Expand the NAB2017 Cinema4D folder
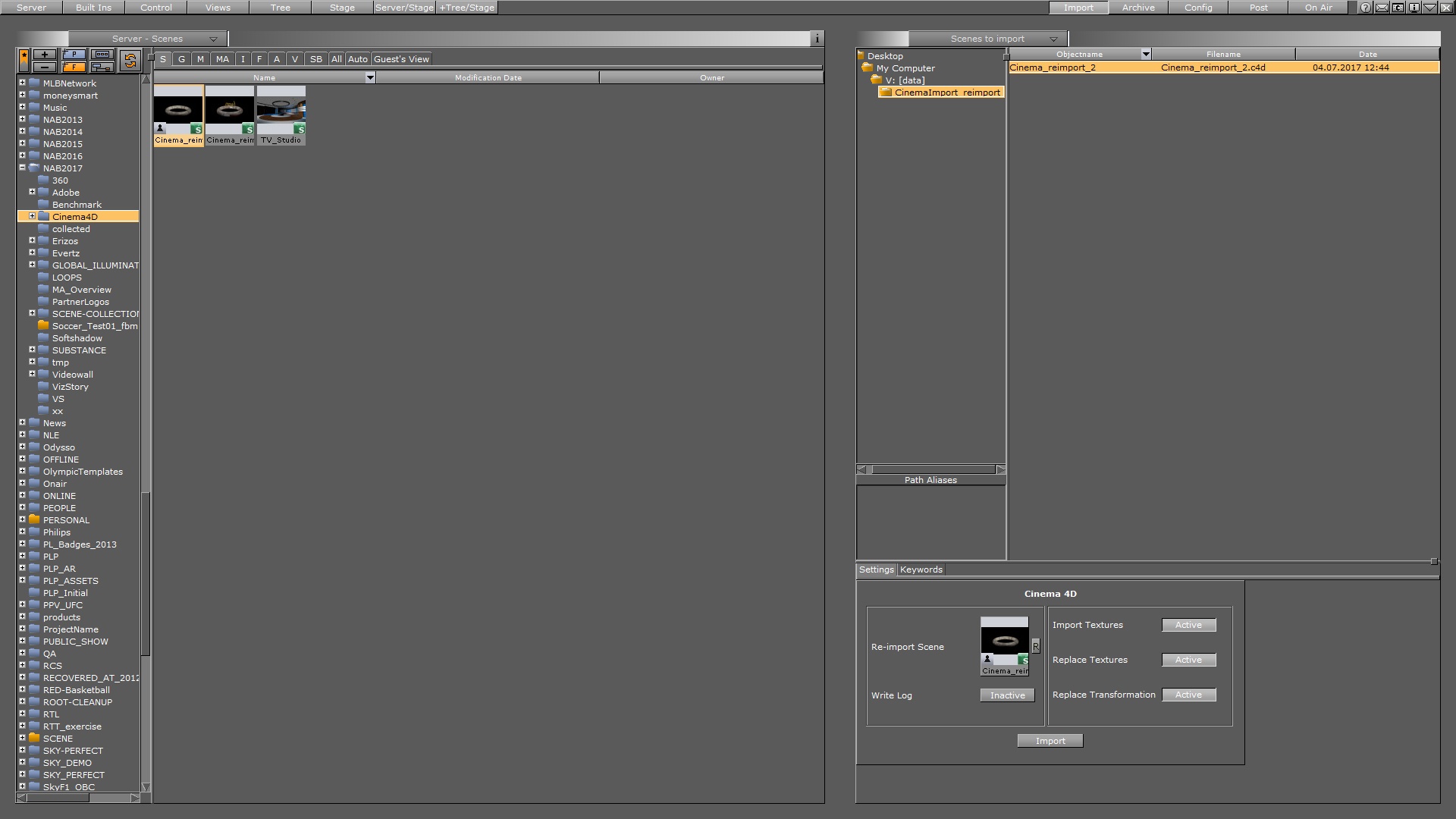 [x=32, y=216]
